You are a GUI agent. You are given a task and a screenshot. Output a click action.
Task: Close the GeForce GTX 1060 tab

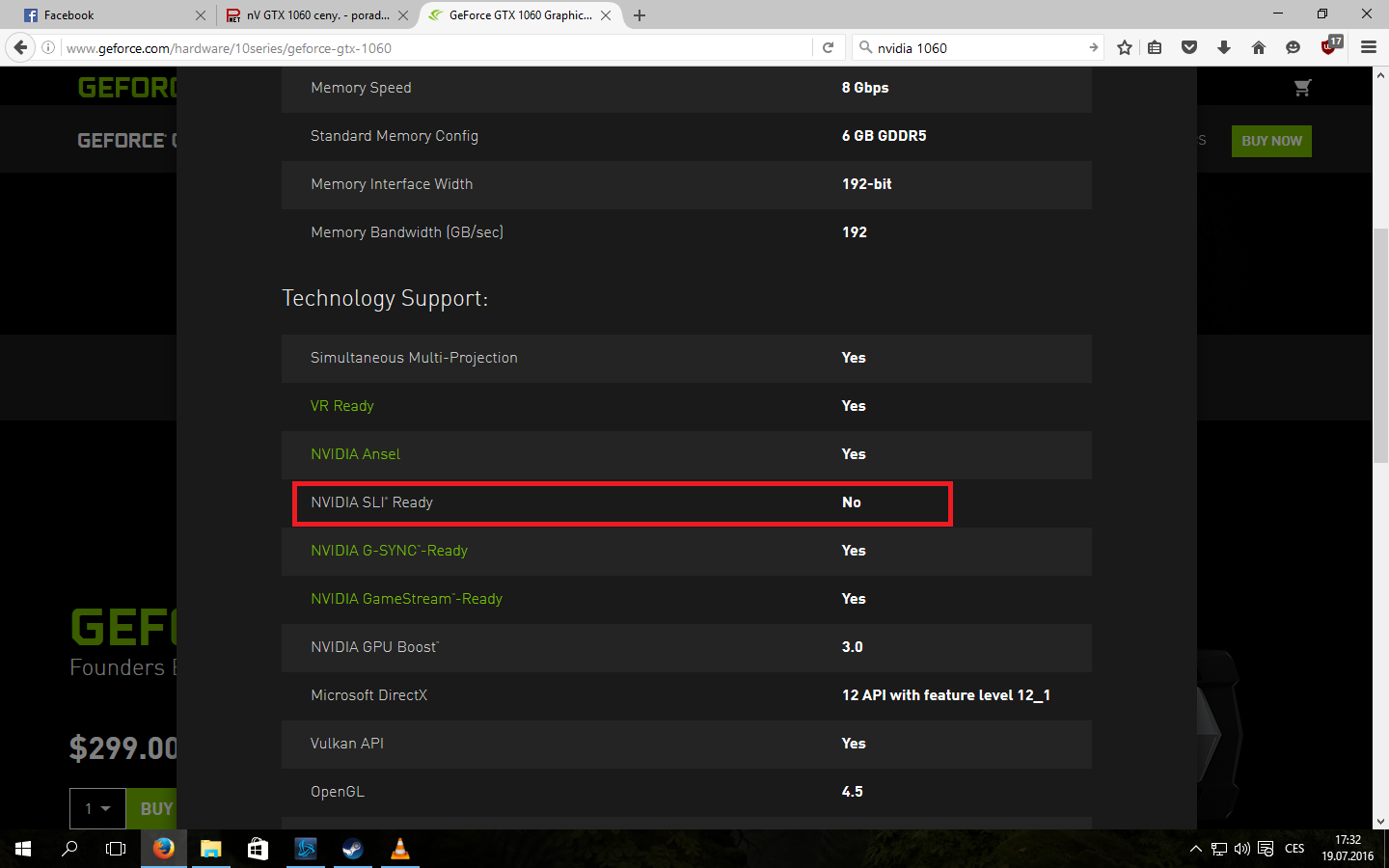point(606,15)
